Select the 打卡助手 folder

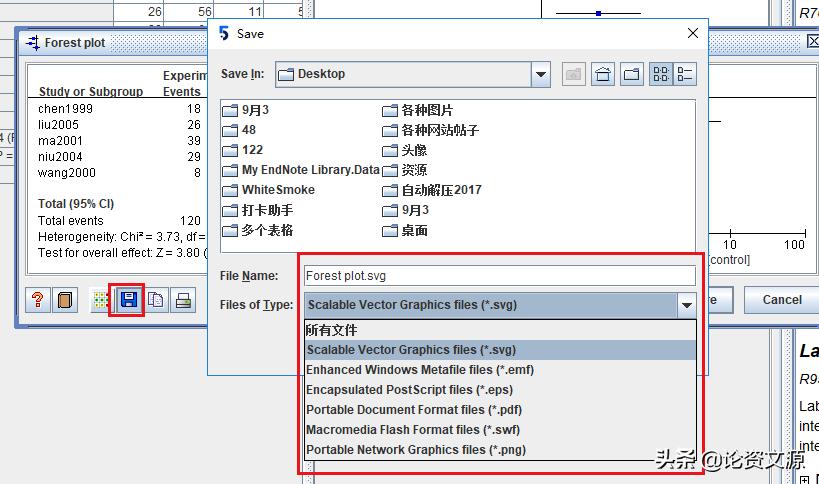tap(258, 210)
